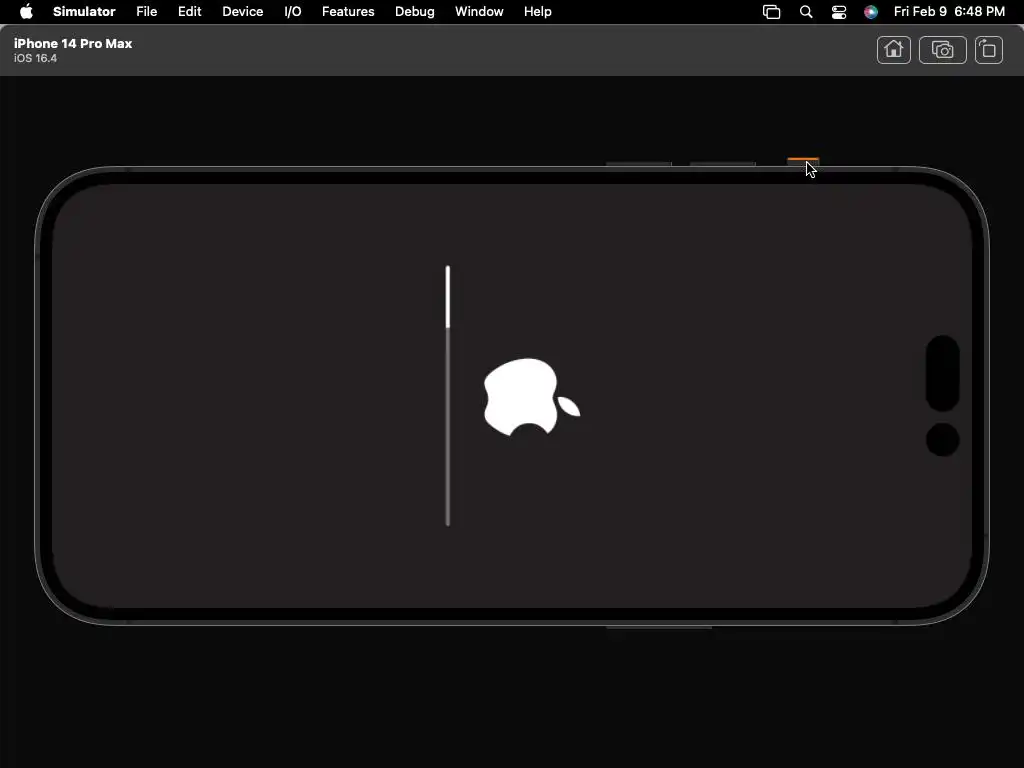The image size is (1024, 768).
Task: Open the Device menu
Action: click(242, 12)
